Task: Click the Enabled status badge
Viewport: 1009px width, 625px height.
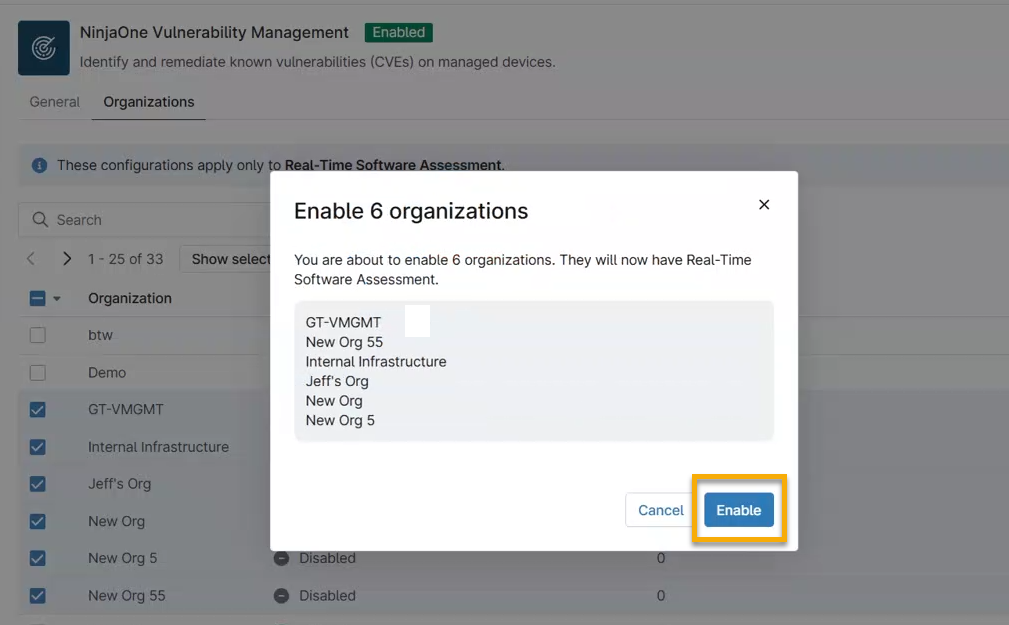Action: tap(398, 32)
